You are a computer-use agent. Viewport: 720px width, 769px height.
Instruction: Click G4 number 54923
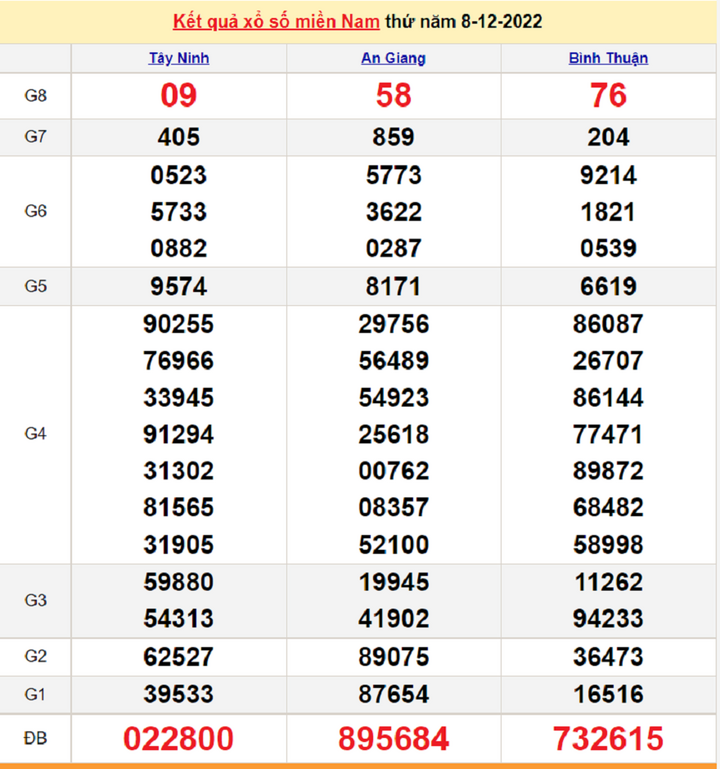coord(393,398)
